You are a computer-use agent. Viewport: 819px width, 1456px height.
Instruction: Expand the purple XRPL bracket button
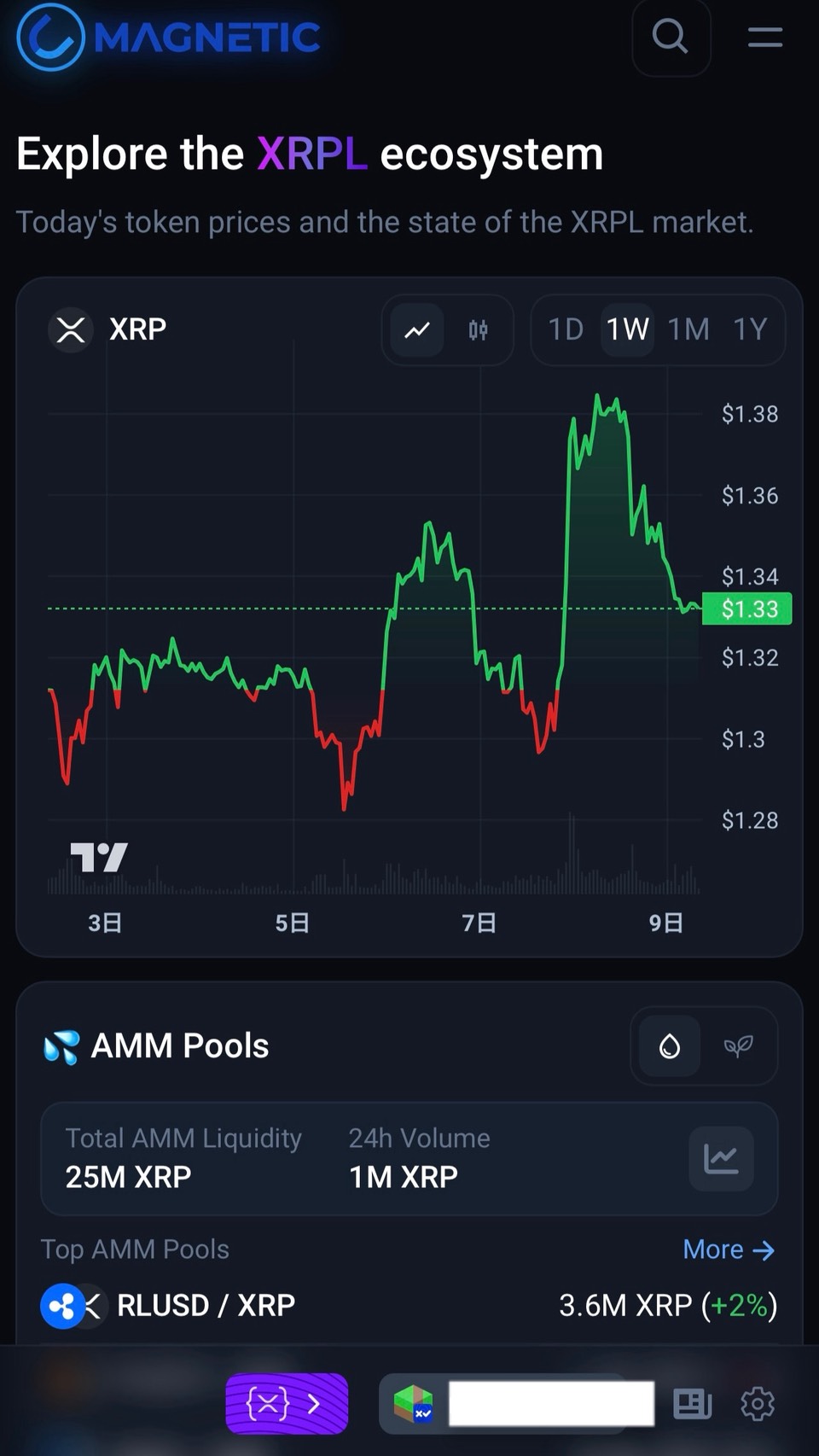click(x=287, y=1403)
